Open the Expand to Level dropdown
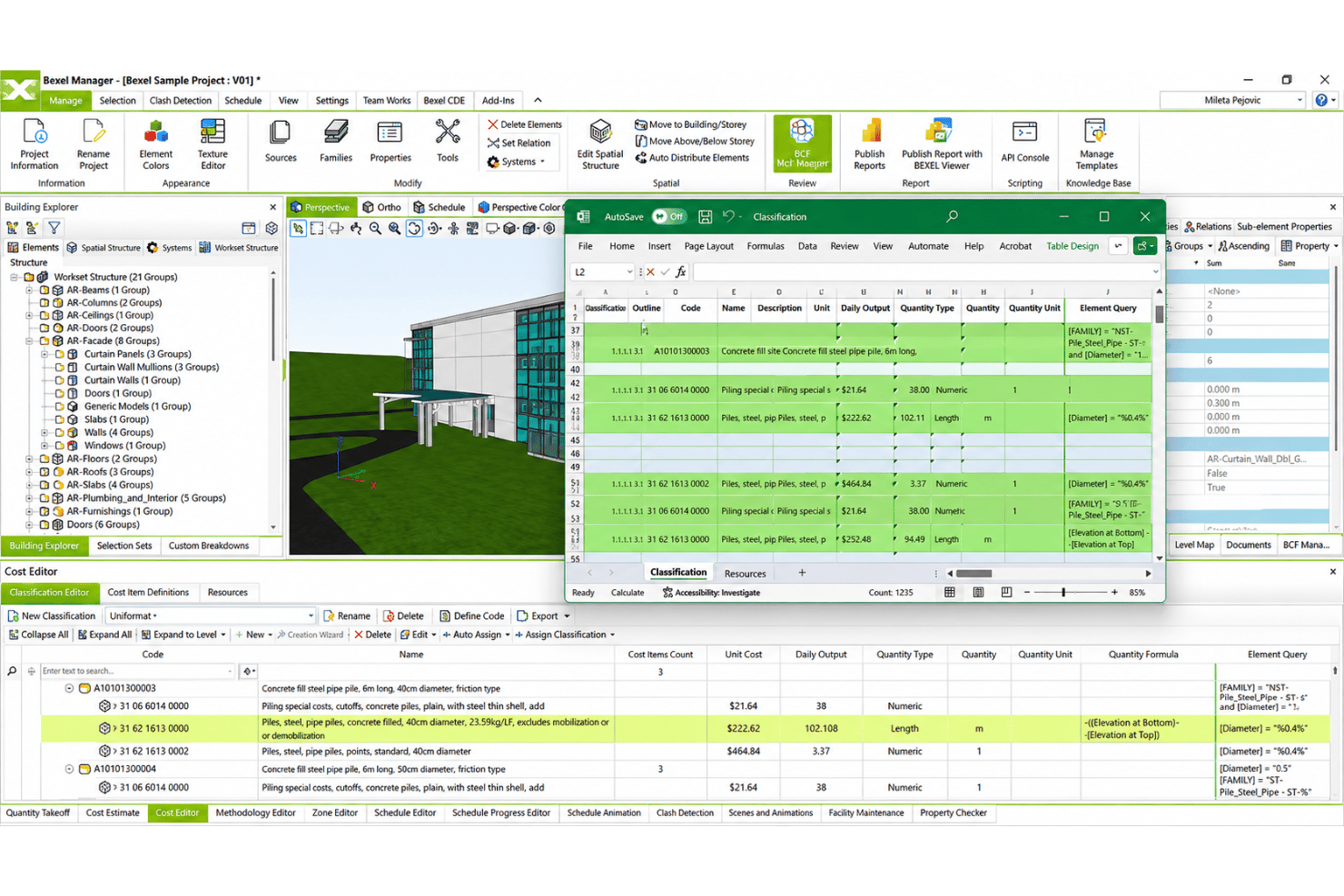The image size is (1344, 896). 223,635
